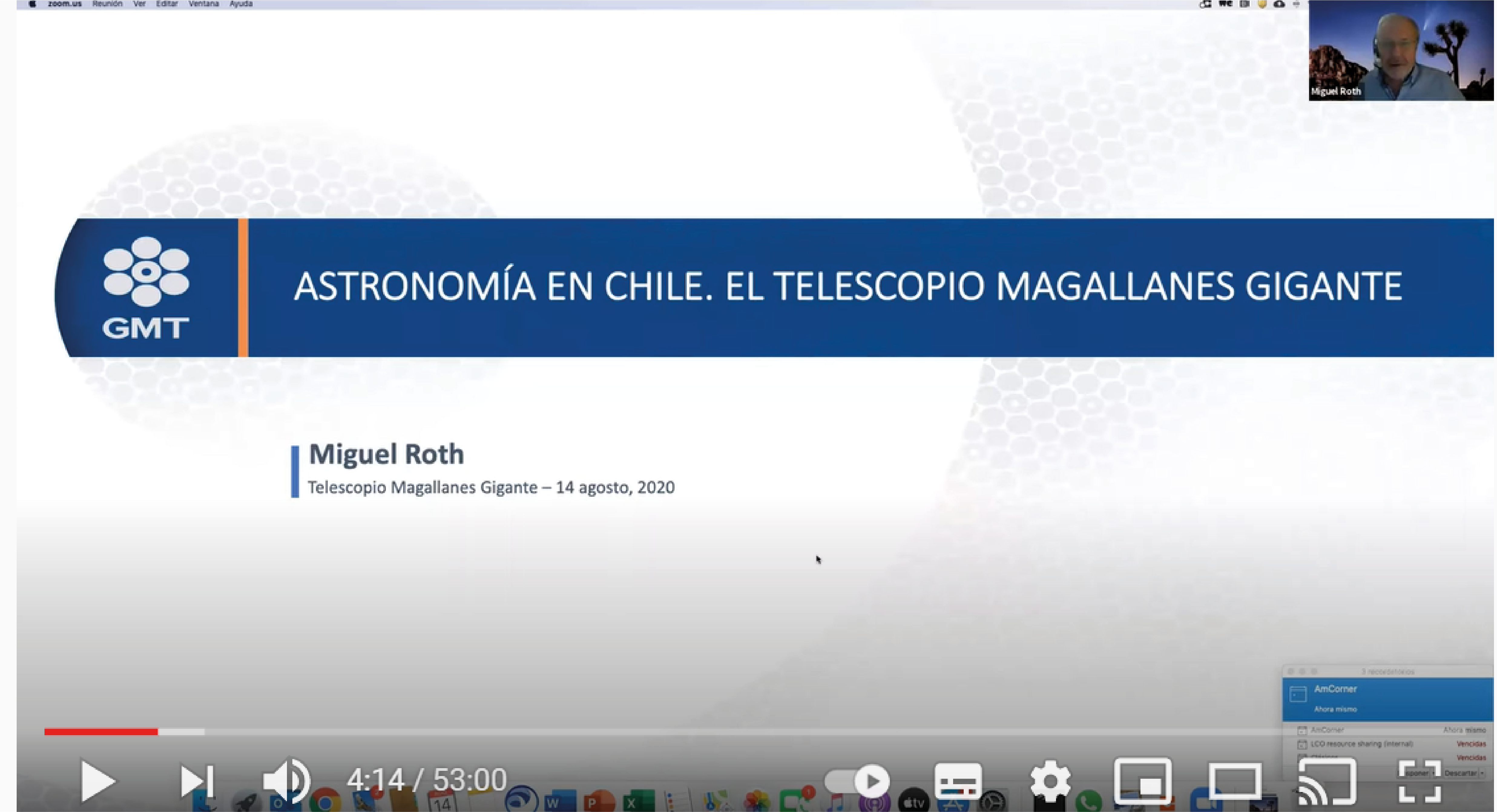
Task: Open the Reunión menu
Action: point(107,4)
